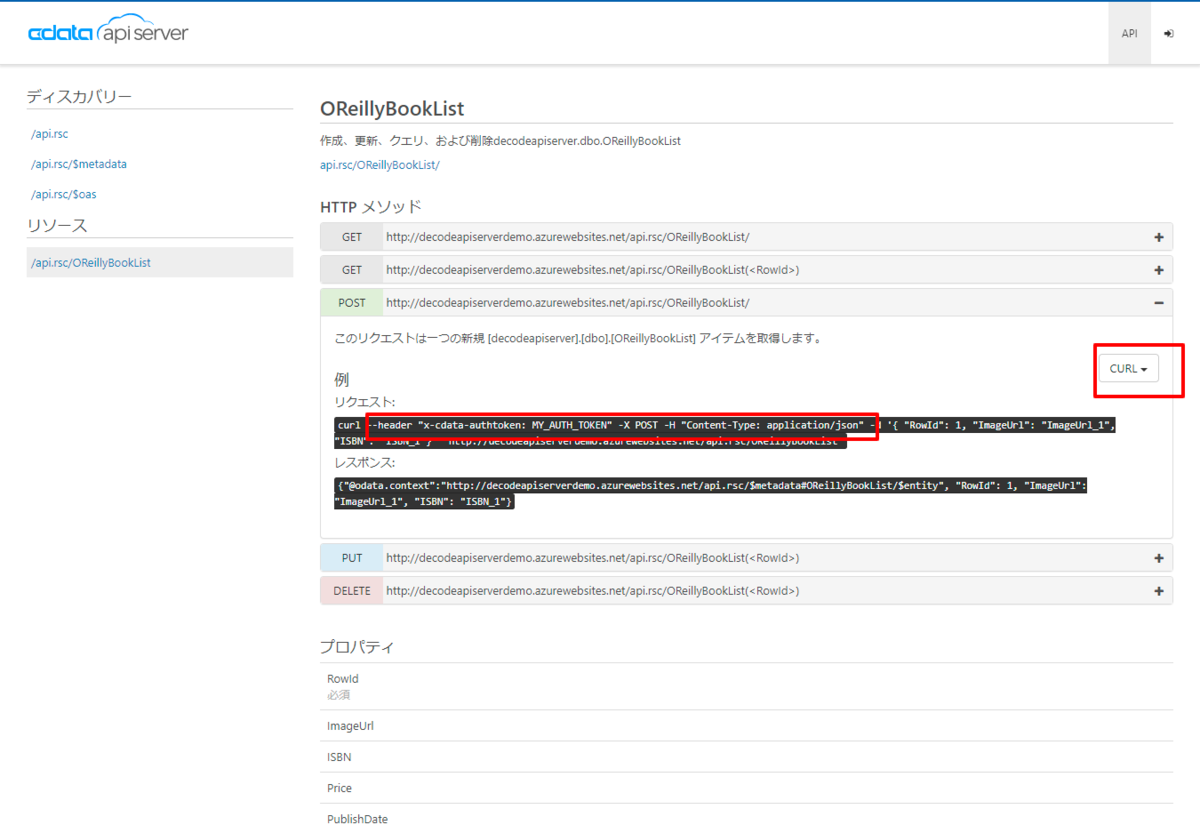The image size is (1200, 825).
Task: Click the GET label for the OReillyBookList/ row
Action: (352, 237)
